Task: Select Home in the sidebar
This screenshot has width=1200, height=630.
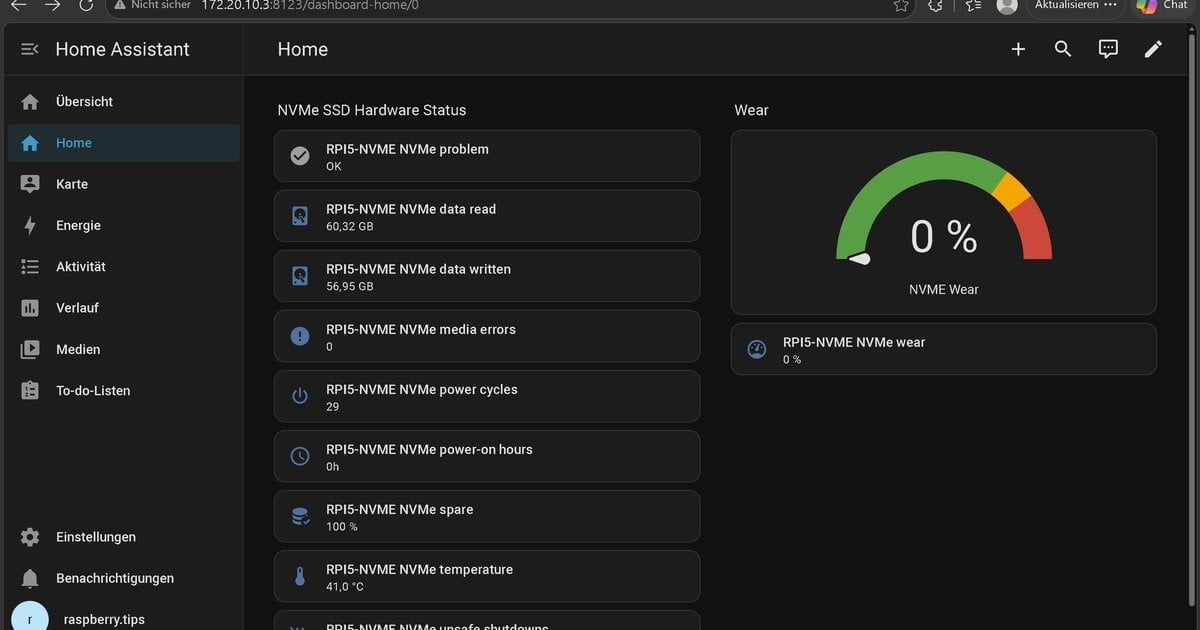Action: pos(123,143)
